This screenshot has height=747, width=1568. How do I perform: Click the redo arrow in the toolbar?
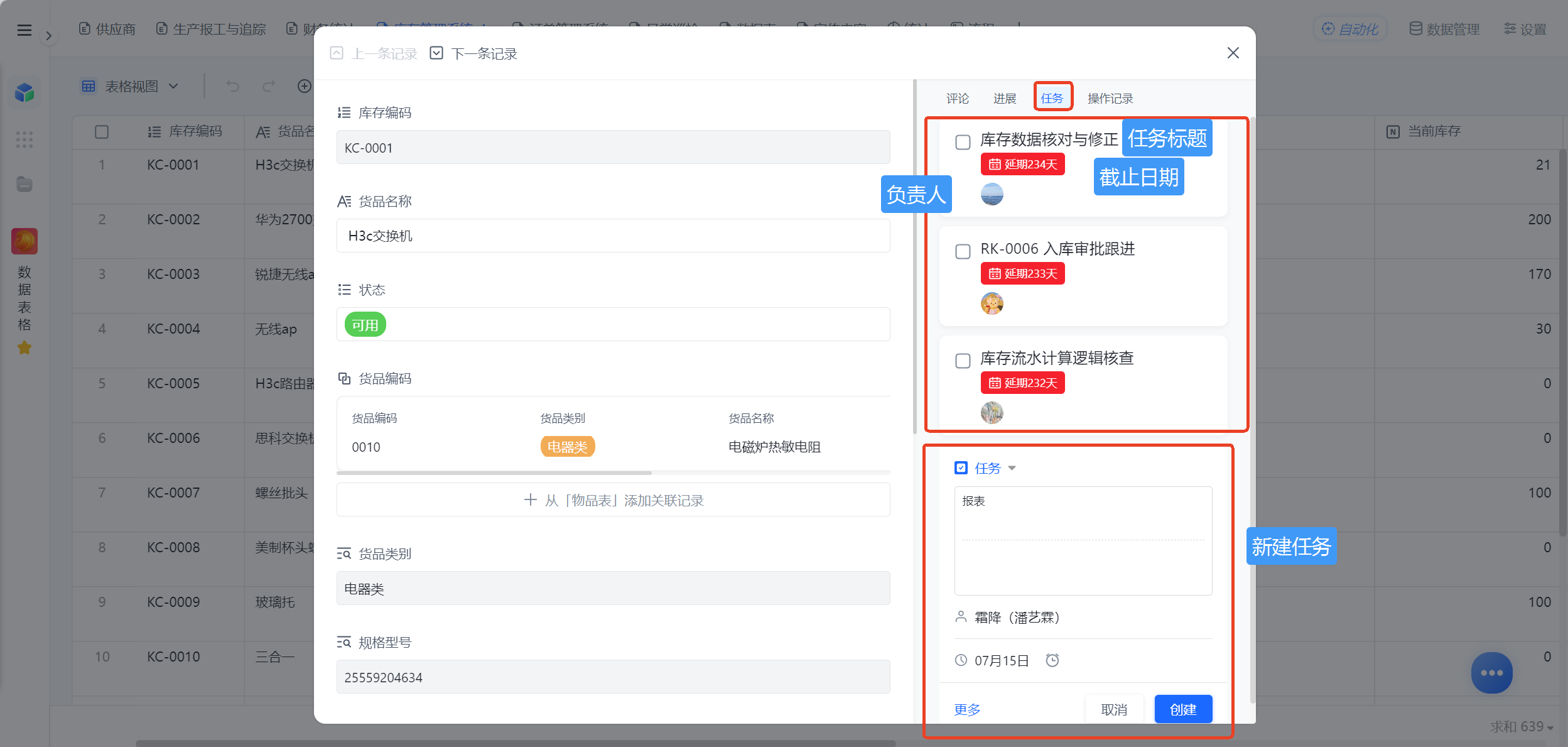(269, 86)
